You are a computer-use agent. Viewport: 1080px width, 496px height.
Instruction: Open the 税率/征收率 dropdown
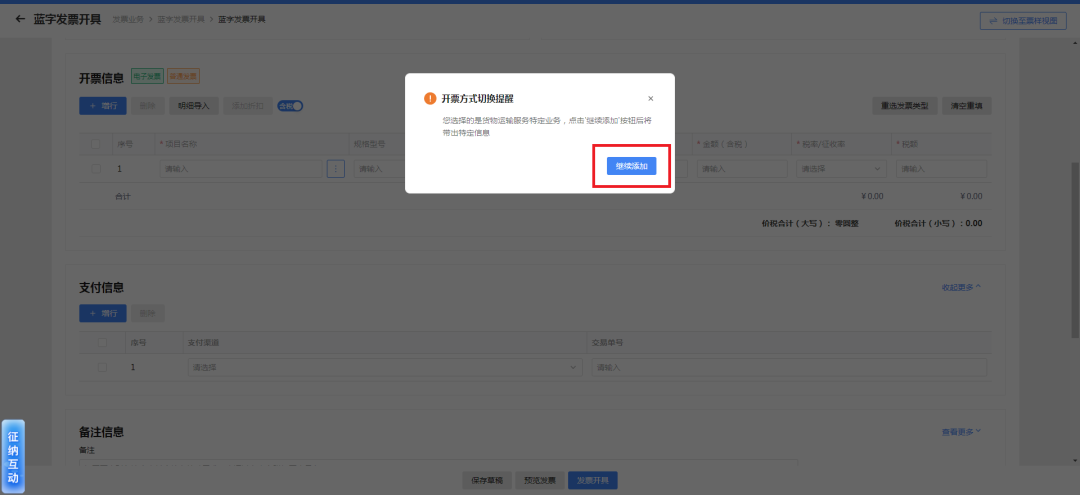click(841, 169)
